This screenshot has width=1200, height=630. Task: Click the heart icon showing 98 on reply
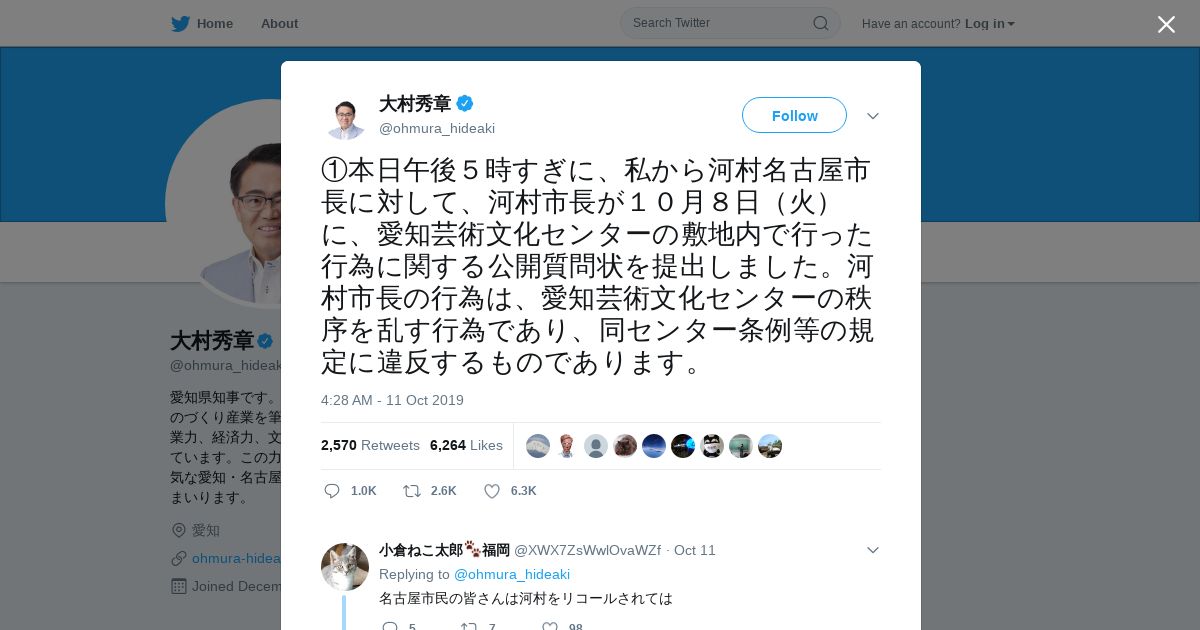point(549,626)
